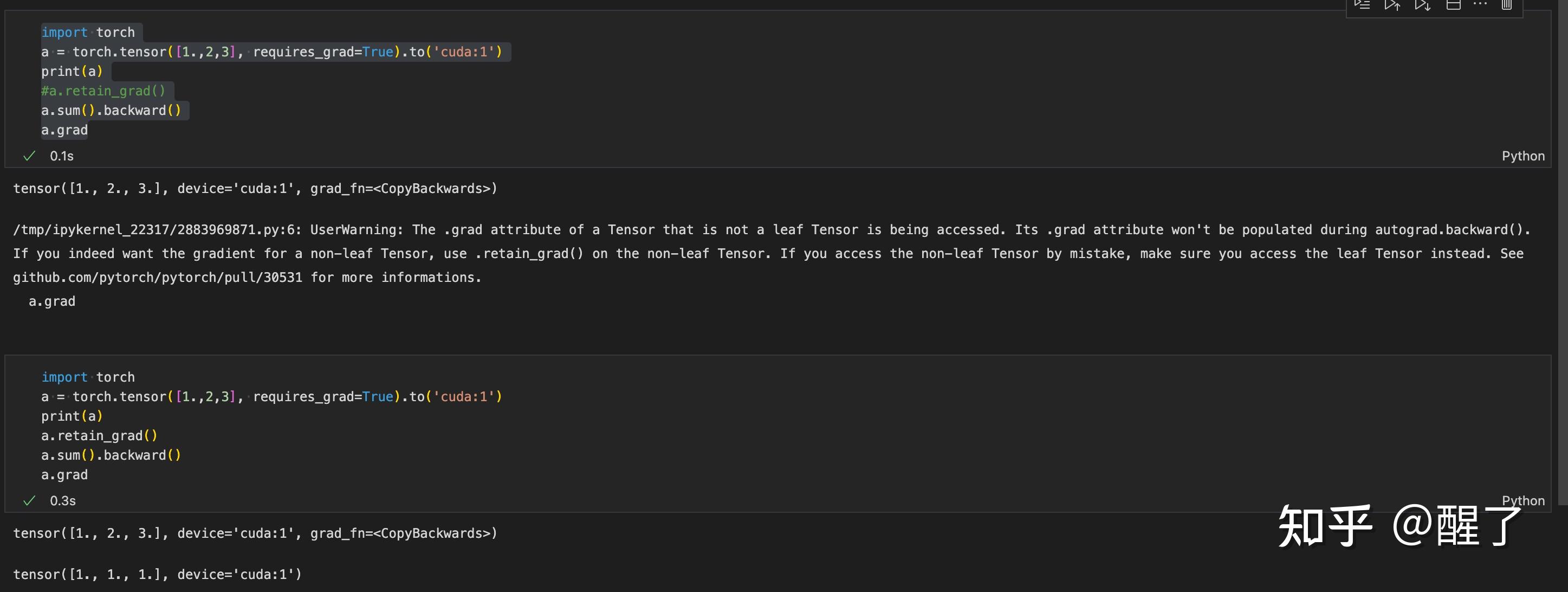Viewport: 1568px width, 592px height.
Task: Place cursor on commented #a.retain_grad() line
Action: (103, 91)
